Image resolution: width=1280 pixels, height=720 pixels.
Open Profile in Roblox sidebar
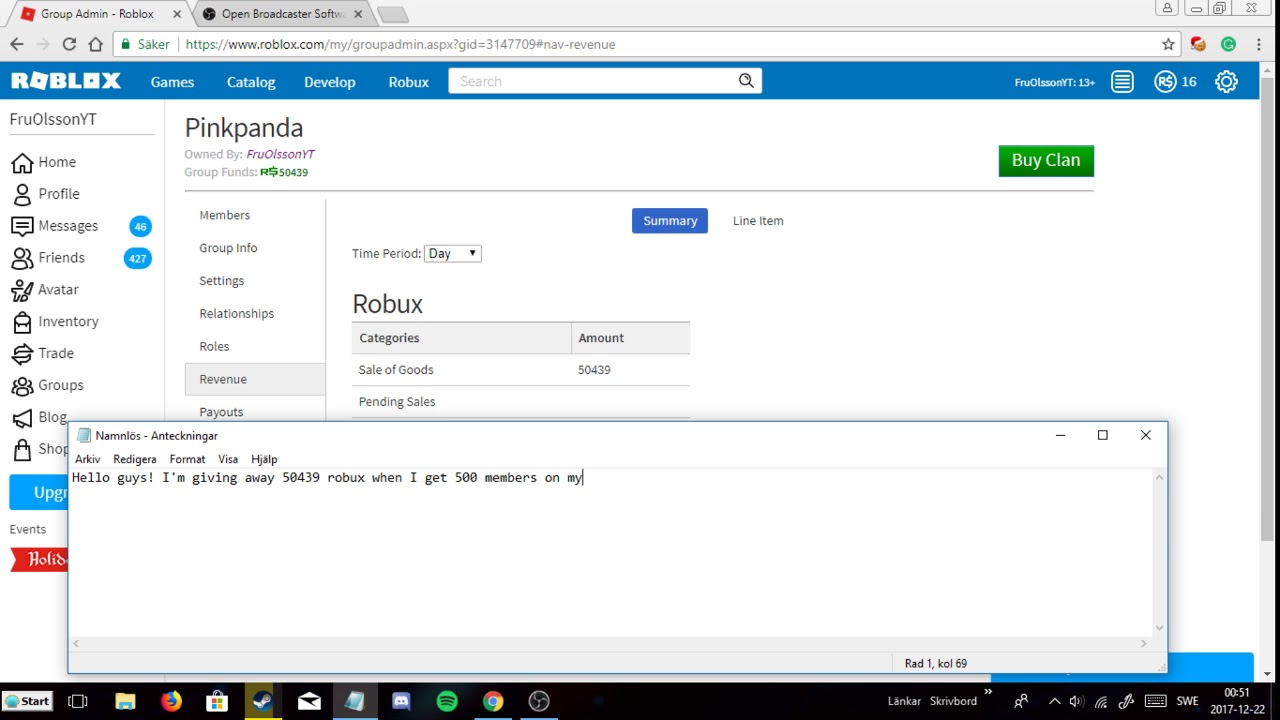[46, 194]
